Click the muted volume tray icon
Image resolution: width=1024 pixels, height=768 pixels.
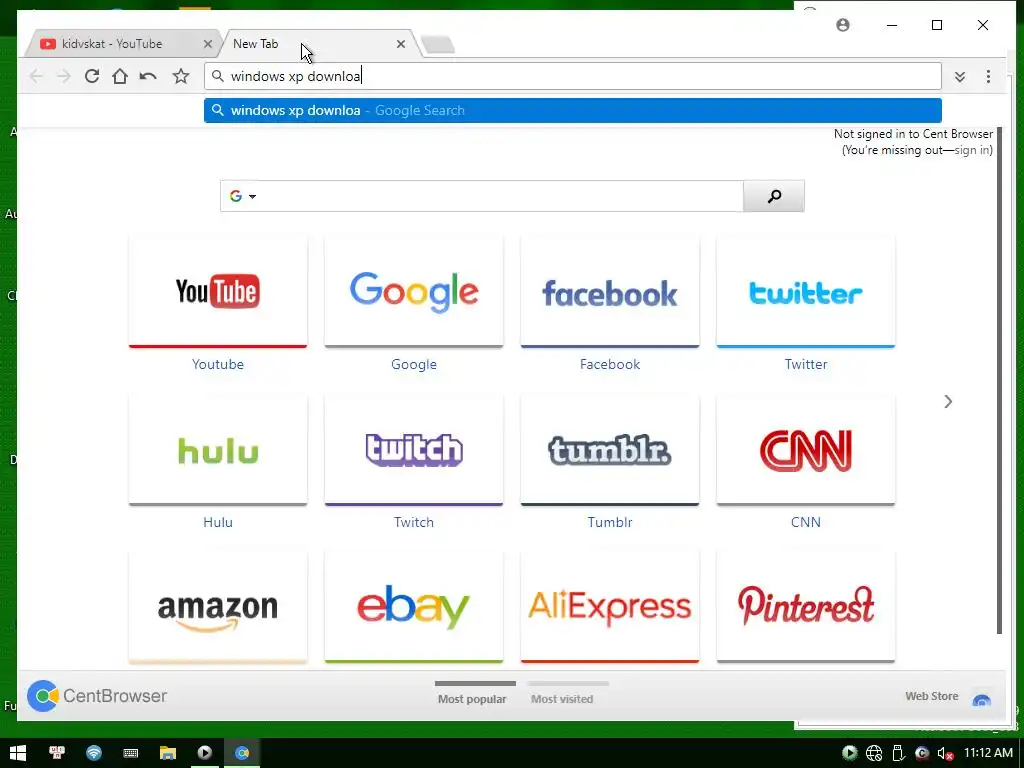[945, 754]
